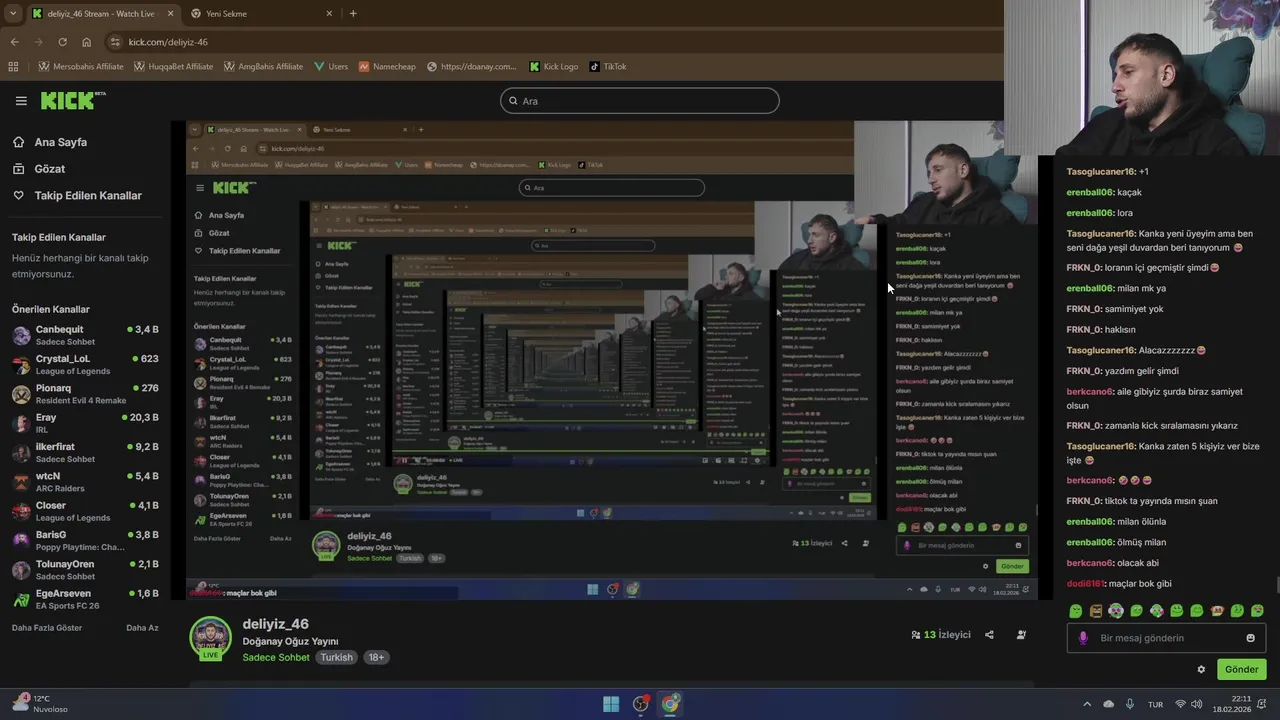Open Takip Edilen Kanallar in the sidebar
This screenshot has height=720, width=1280.
pyautogui.click(x=88, y=196)
